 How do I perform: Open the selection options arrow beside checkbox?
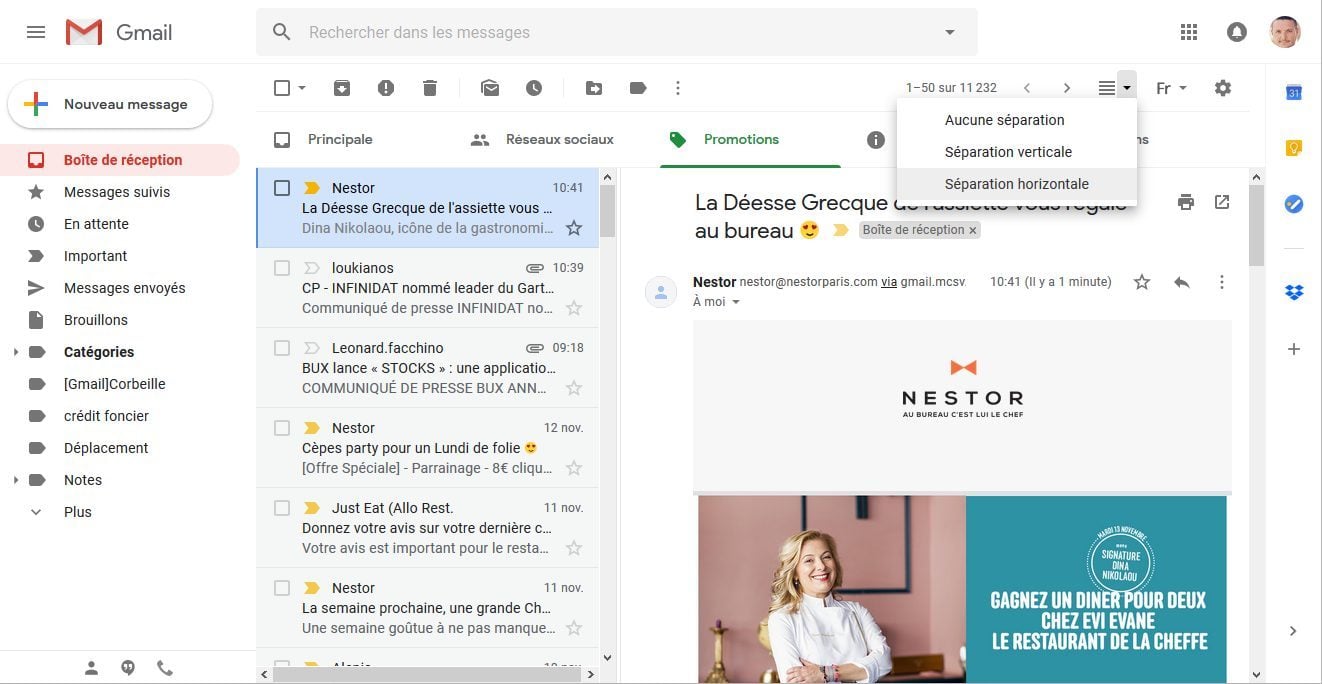302,88
